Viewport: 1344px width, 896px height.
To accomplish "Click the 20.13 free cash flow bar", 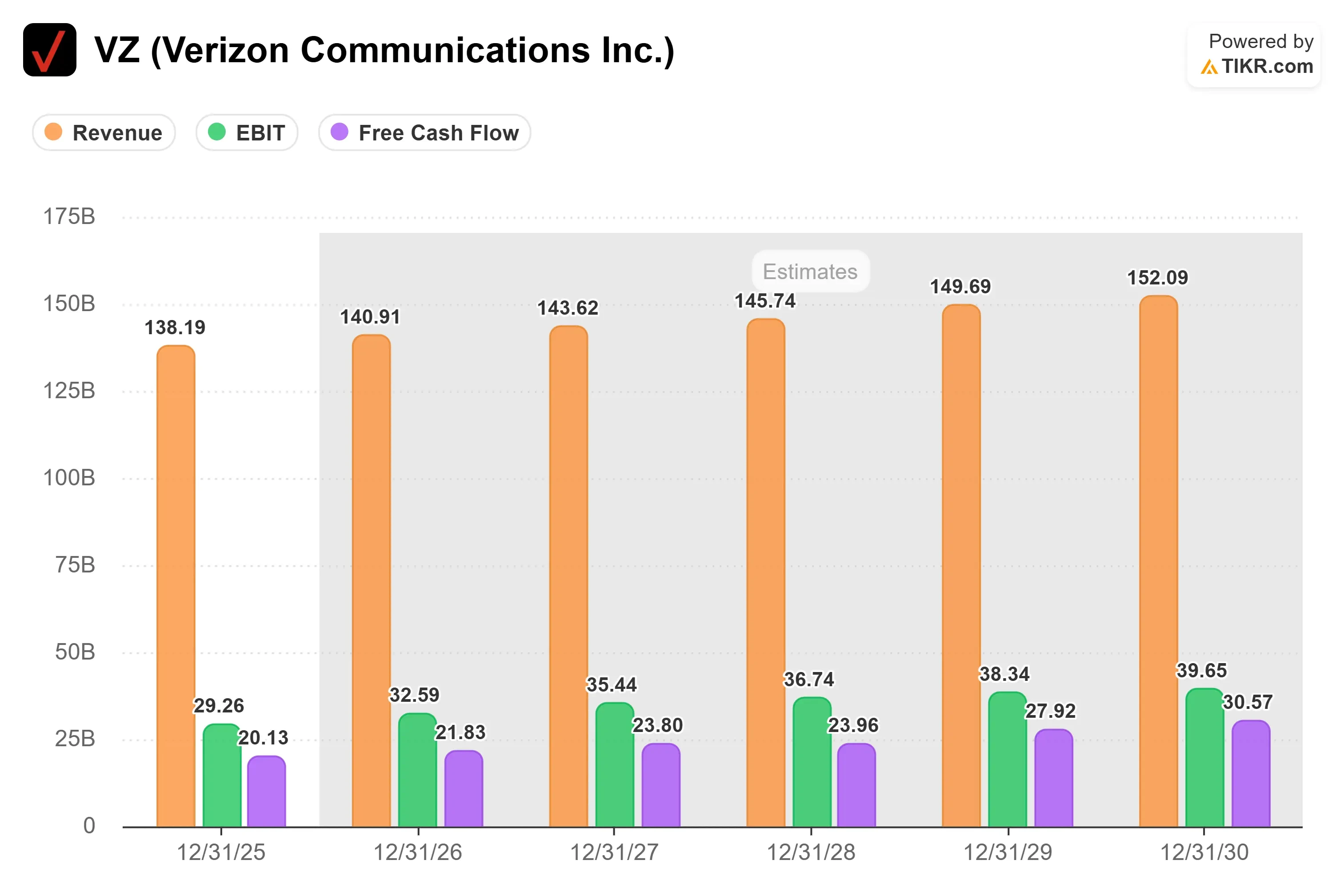I will click(x=266, y=792).
